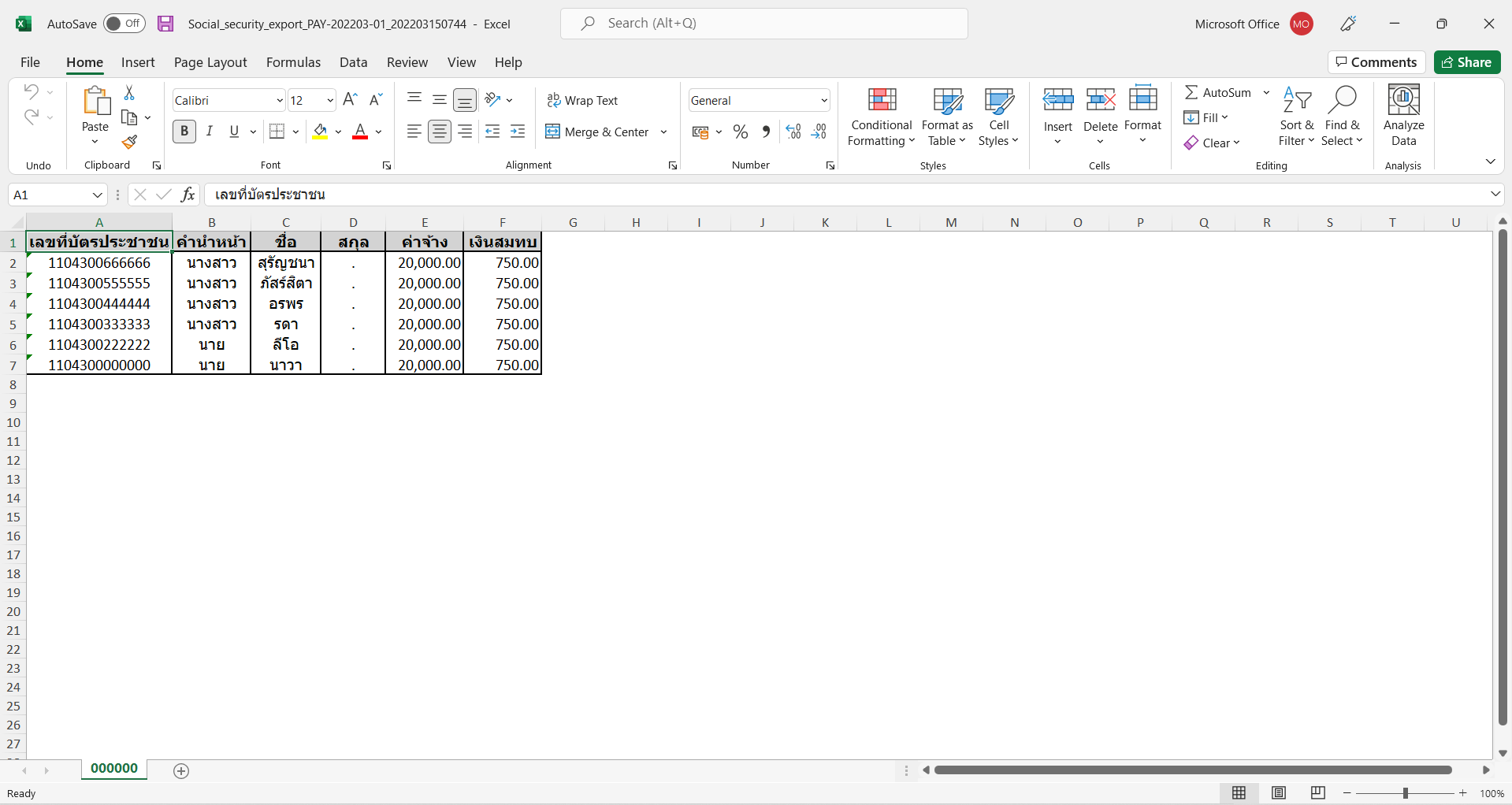Select the comma style number format

[765, 132]
